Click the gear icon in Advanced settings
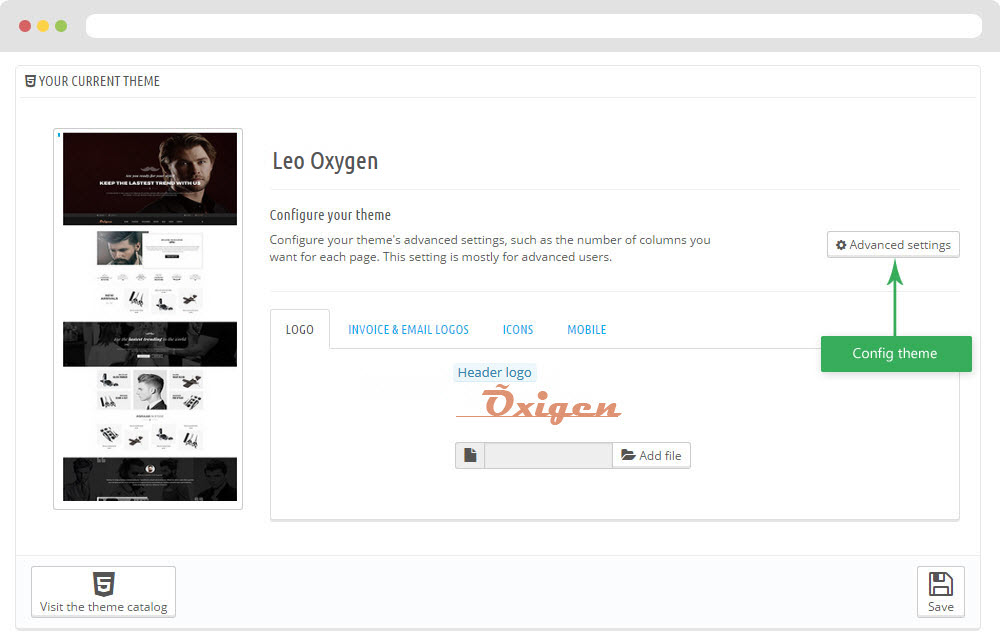 841,245
